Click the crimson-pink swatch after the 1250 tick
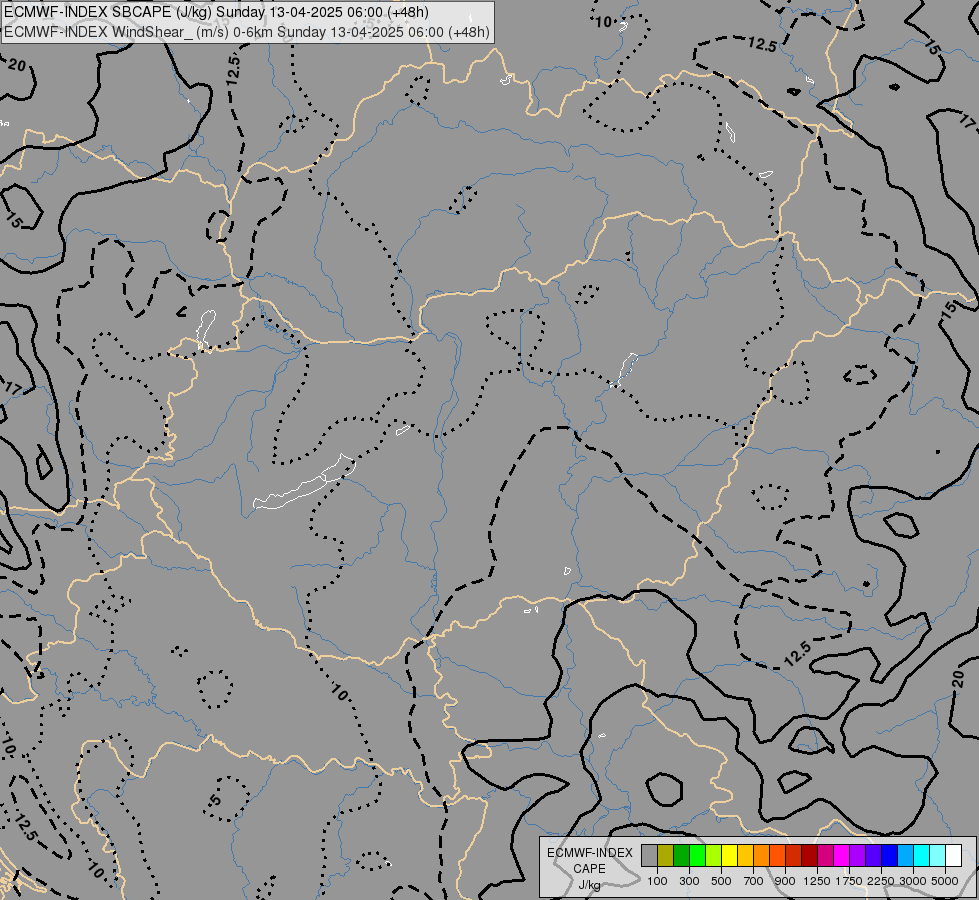 825,855
